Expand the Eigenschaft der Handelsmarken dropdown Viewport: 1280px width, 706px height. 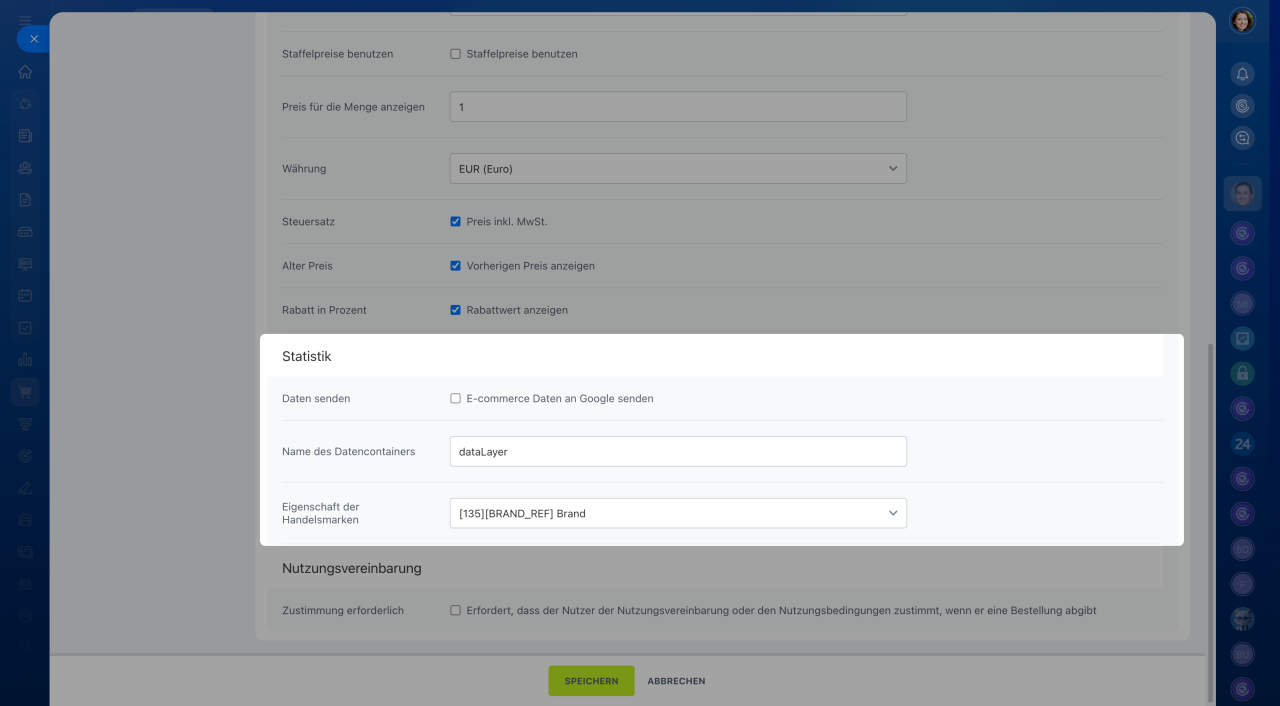(x=678, y=513)
